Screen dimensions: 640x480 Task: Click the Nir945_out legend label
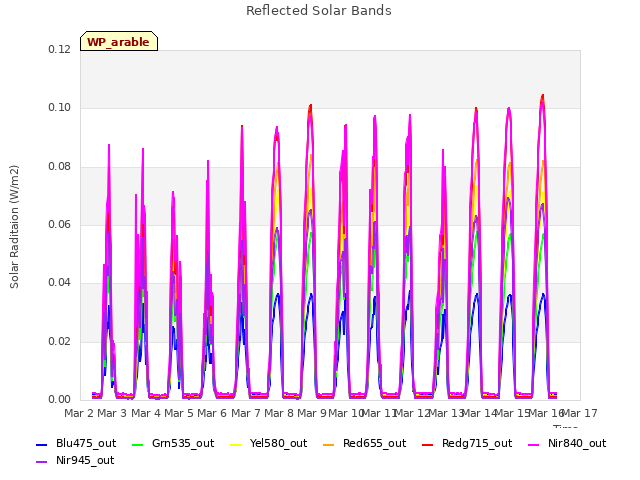click(85, 460)
